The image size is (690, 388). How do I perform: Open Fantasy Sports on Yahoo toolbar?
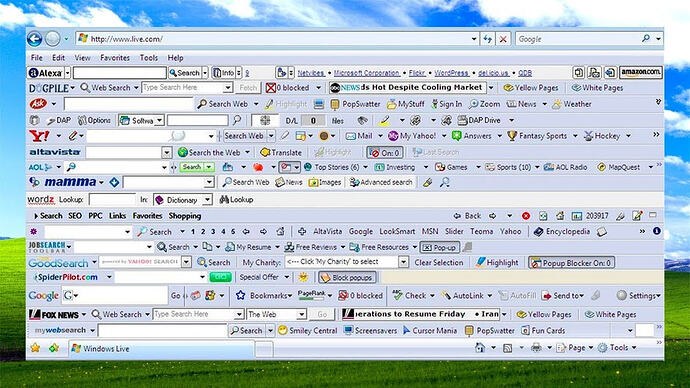click(x=537, y=136)
